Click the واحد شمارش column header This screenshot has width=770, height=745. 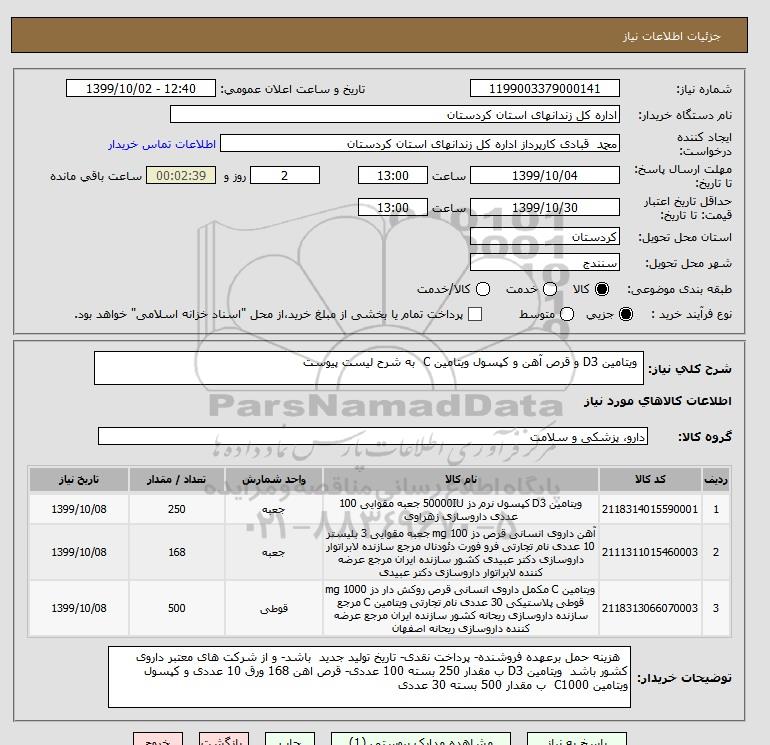274,479
